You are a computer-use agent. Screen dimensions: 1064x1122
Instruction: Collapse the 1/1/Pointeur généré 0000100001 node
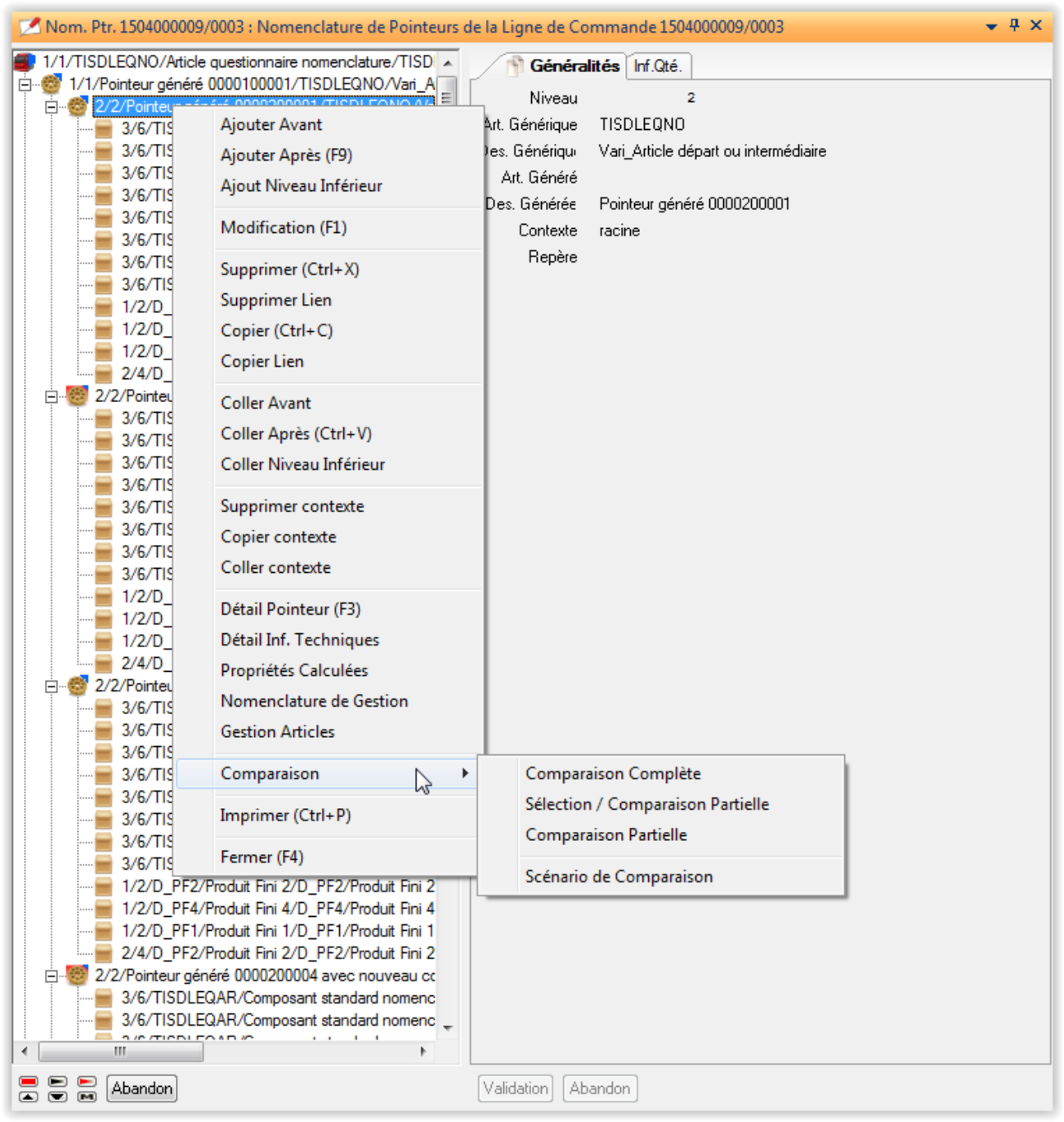point(25,84)
